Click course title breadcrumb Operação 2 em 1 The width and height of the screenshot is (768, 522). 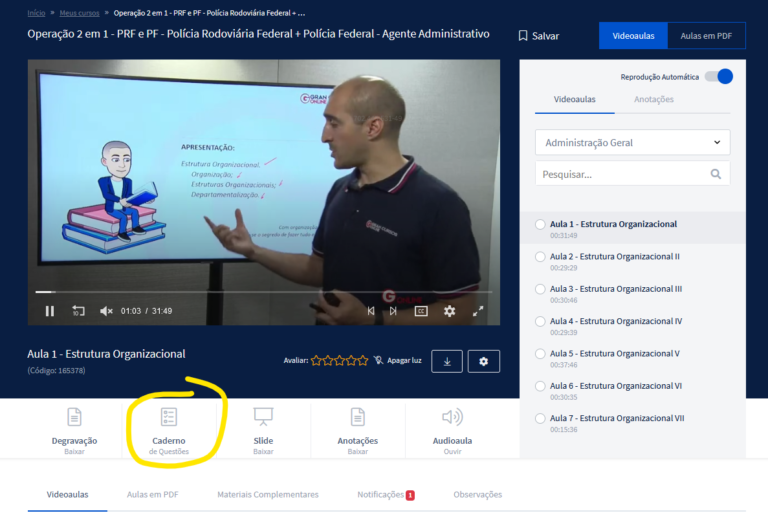pyautogui.click(x=209, y=13)
